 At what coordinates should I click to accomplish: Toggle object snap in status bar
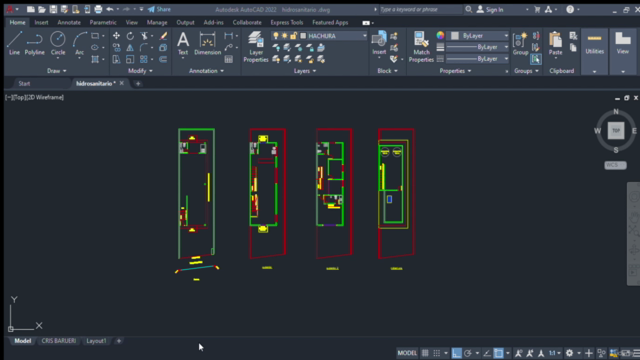click(x=498, y=353)
